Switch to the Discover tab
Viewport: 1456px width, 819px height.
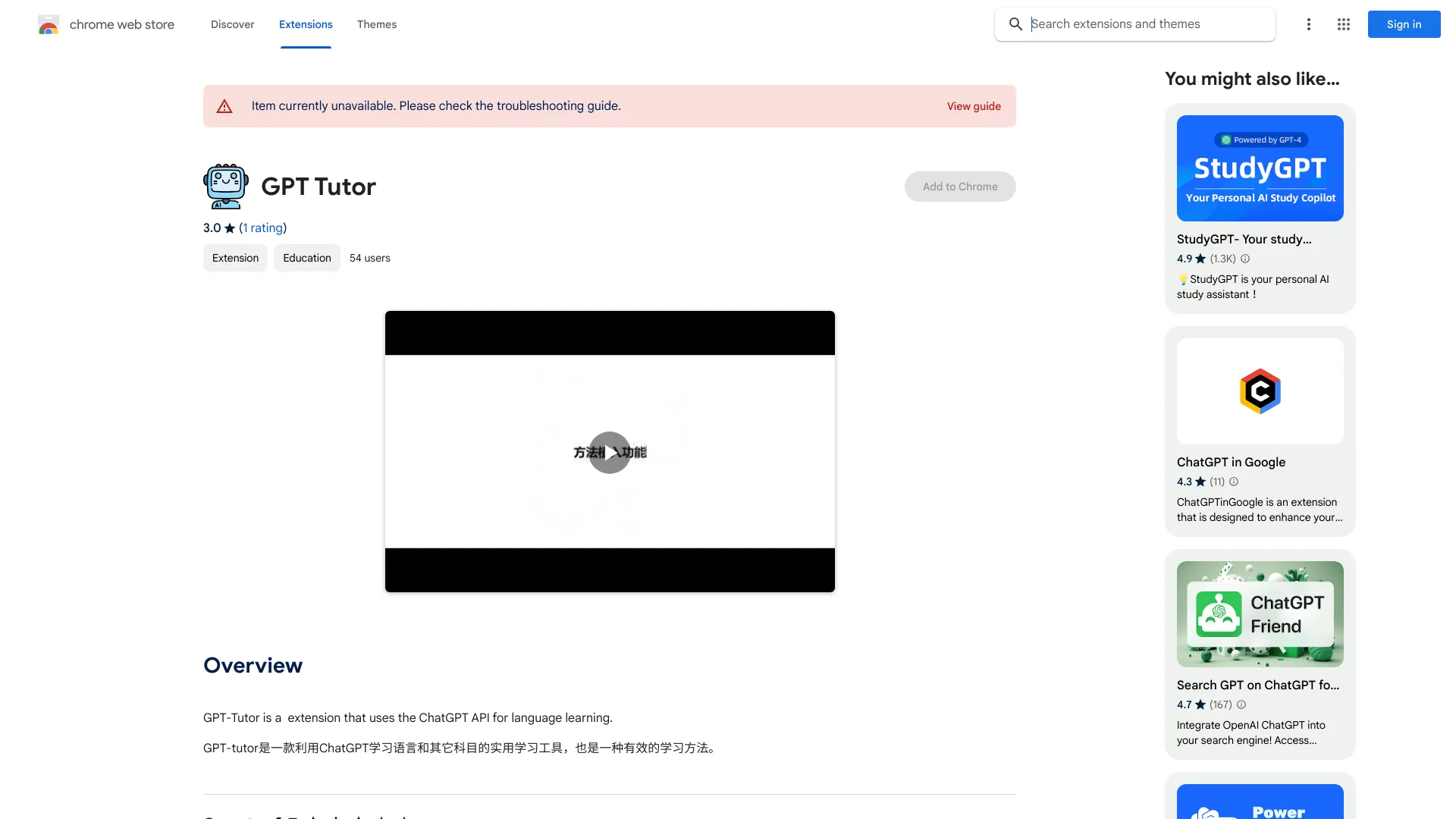coord(232,24)
